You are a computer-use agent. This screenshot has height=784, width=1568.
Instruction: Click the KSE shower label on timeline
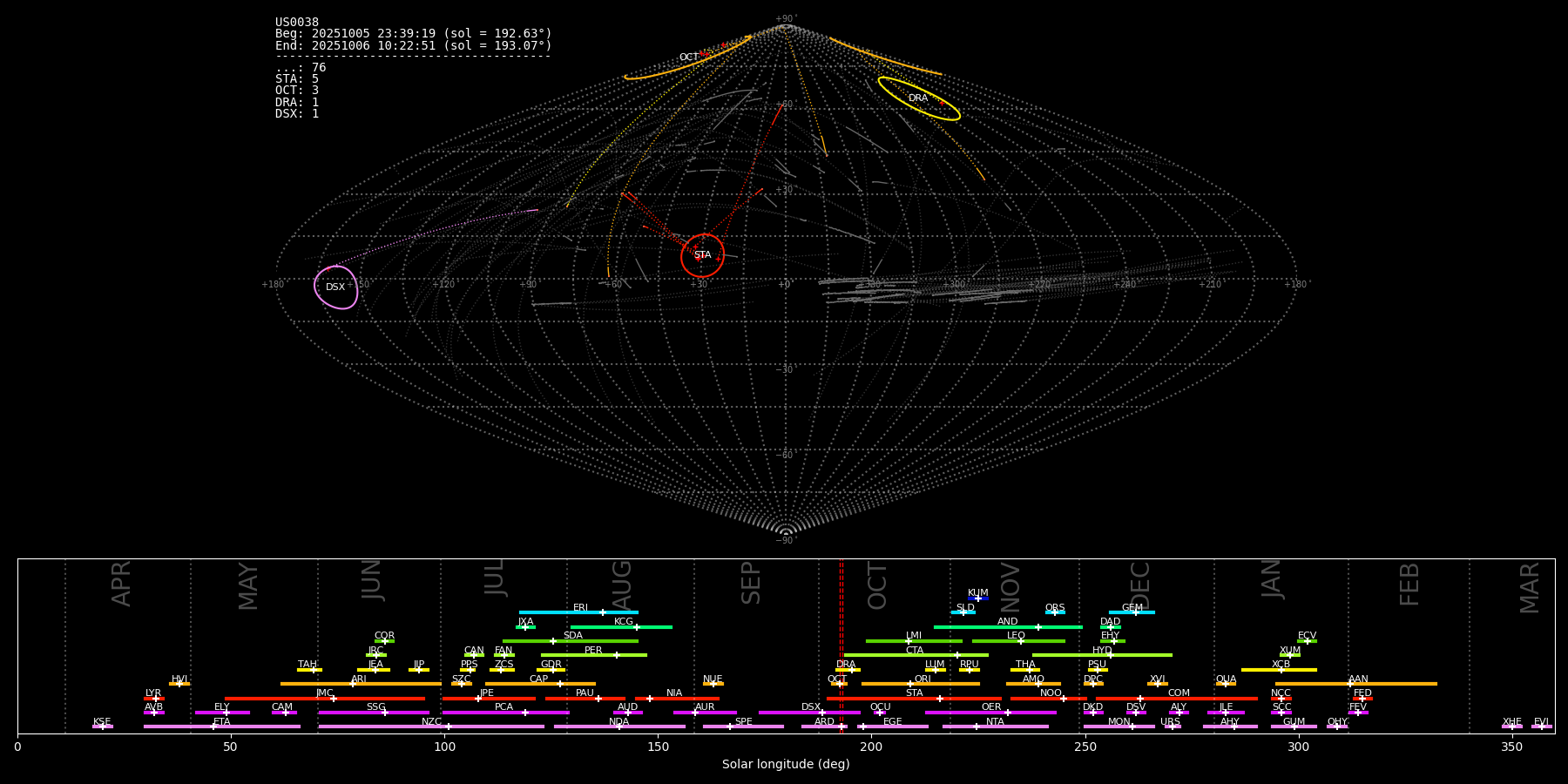(x=102, y=722)
